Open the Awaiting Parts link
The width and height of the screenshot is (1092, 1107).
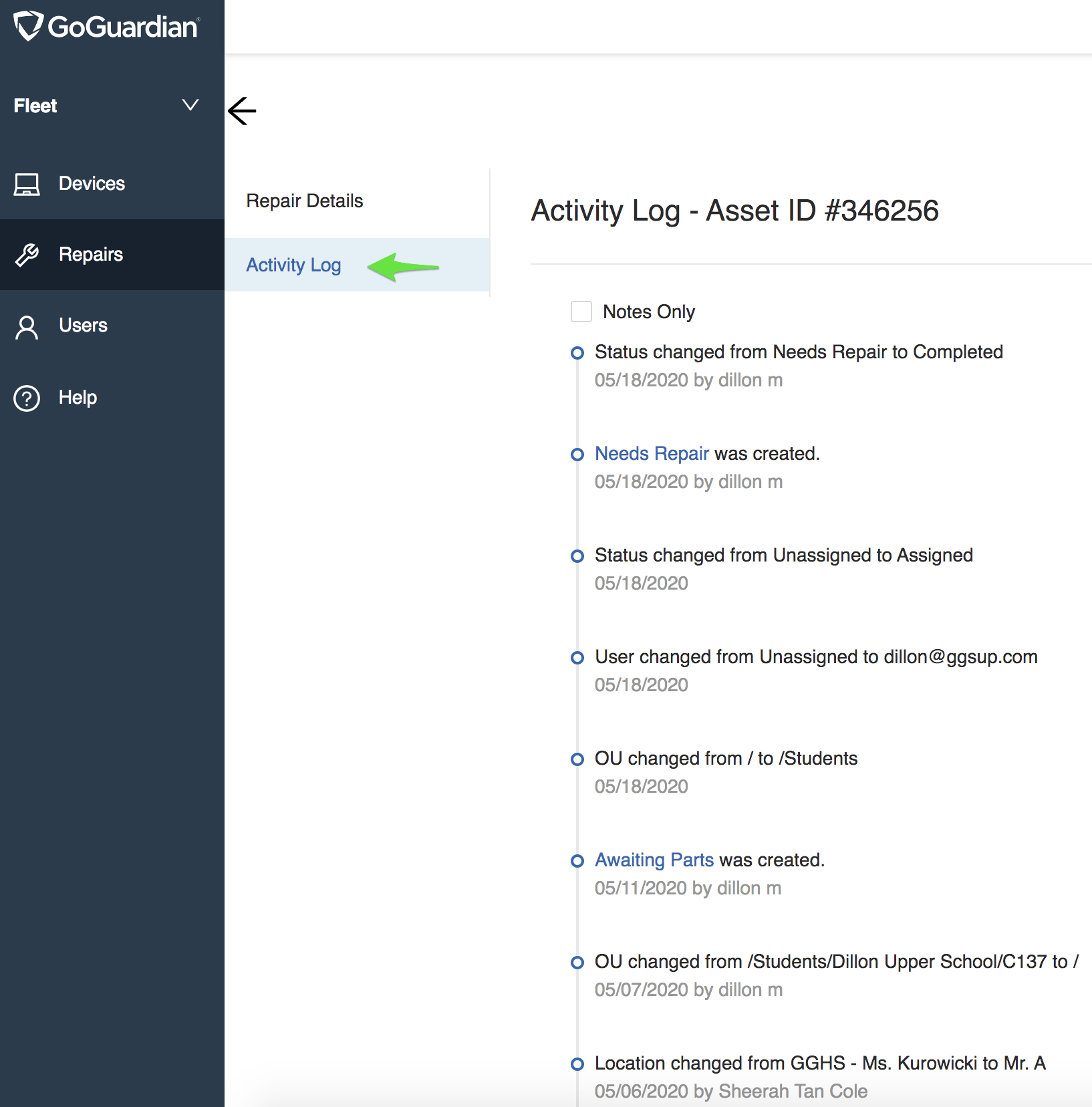[x=654, y=860]
